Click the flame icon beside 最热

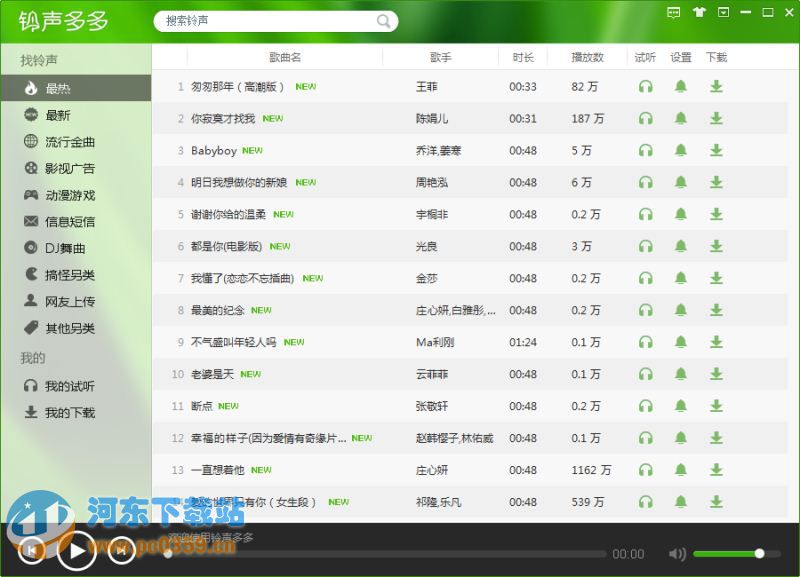click(33, 87)
